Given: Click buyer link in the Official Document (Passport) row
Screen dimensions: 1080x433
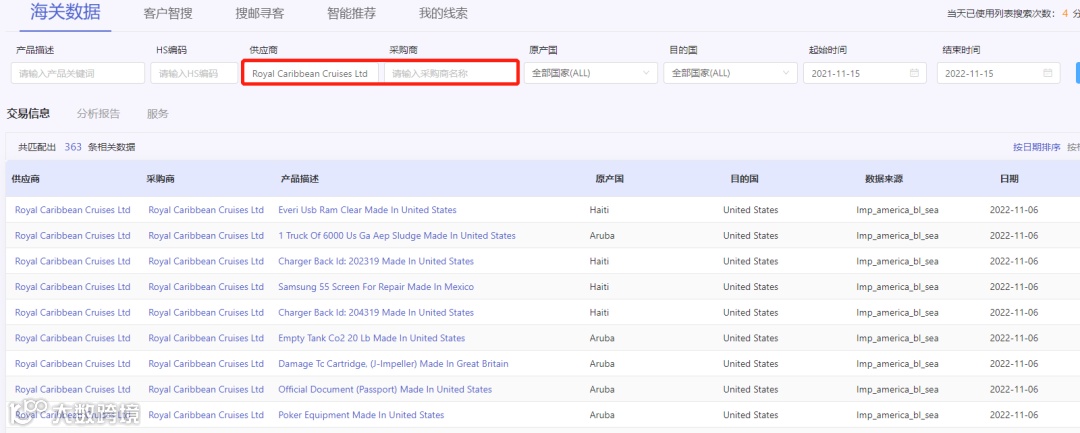Looking at the screenshot, I should (206, 389).
